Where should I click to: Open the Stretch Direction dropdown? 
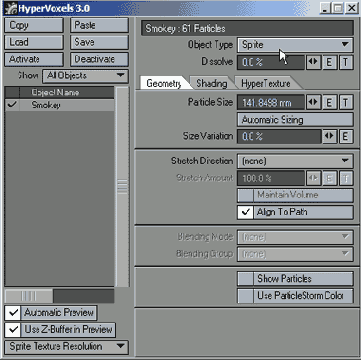pyautogui.click(x=295, y=161)
